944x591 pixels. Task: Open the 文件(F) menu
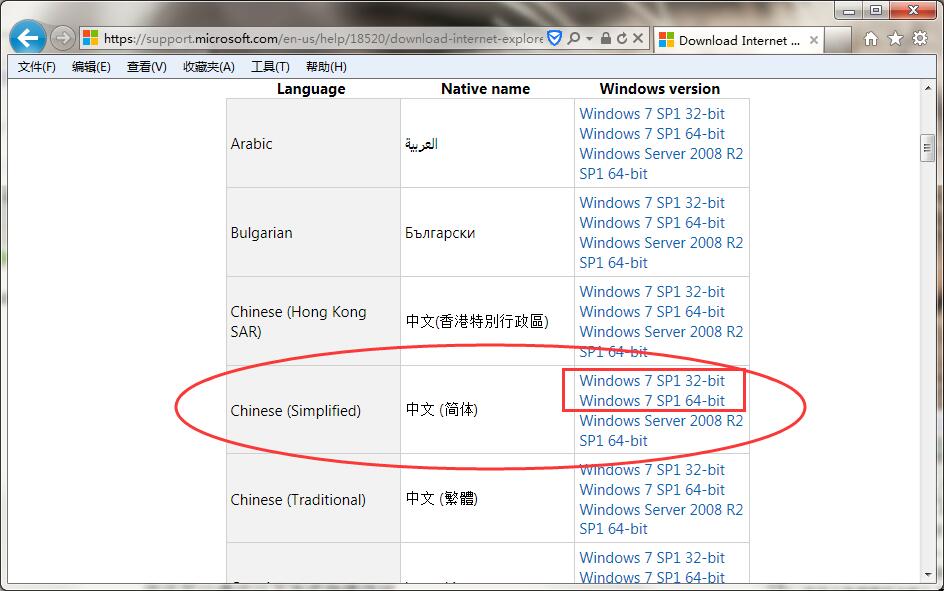point(37,67)
